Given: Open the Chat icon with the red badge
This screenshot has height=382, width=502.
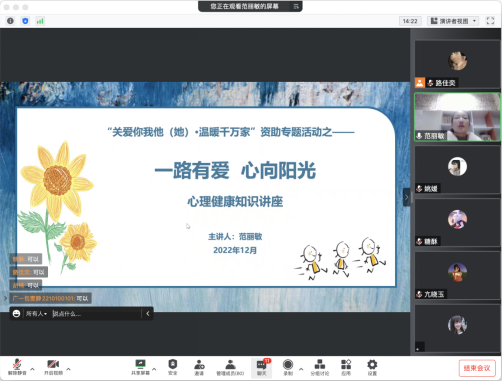Looking at the screenshot, I should [262, 367].
